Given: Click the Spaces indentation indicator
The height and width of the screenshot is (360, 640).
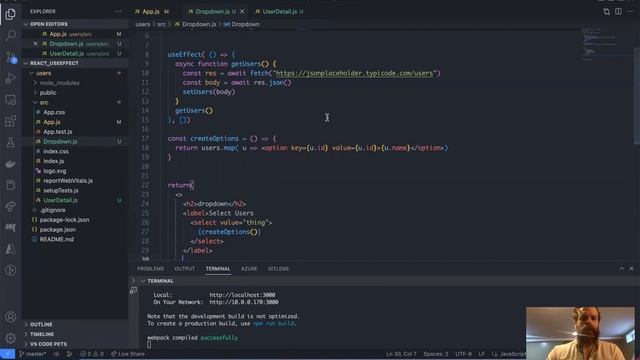Looking at the screenshot, I should coord(436,354).
